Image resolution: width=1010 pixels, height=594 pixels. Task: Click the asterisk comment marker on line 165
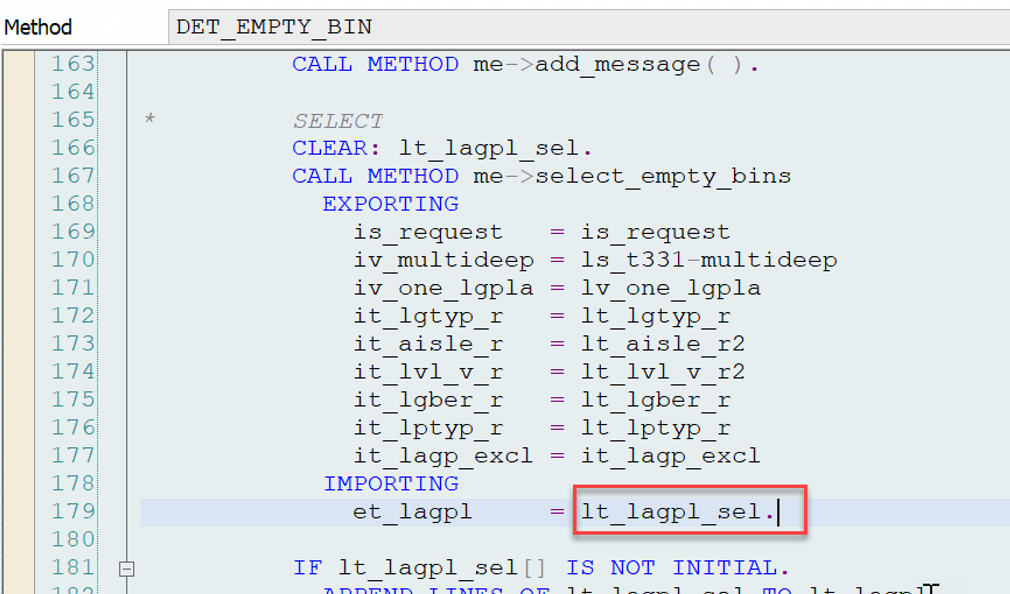[x=149, y=119]
